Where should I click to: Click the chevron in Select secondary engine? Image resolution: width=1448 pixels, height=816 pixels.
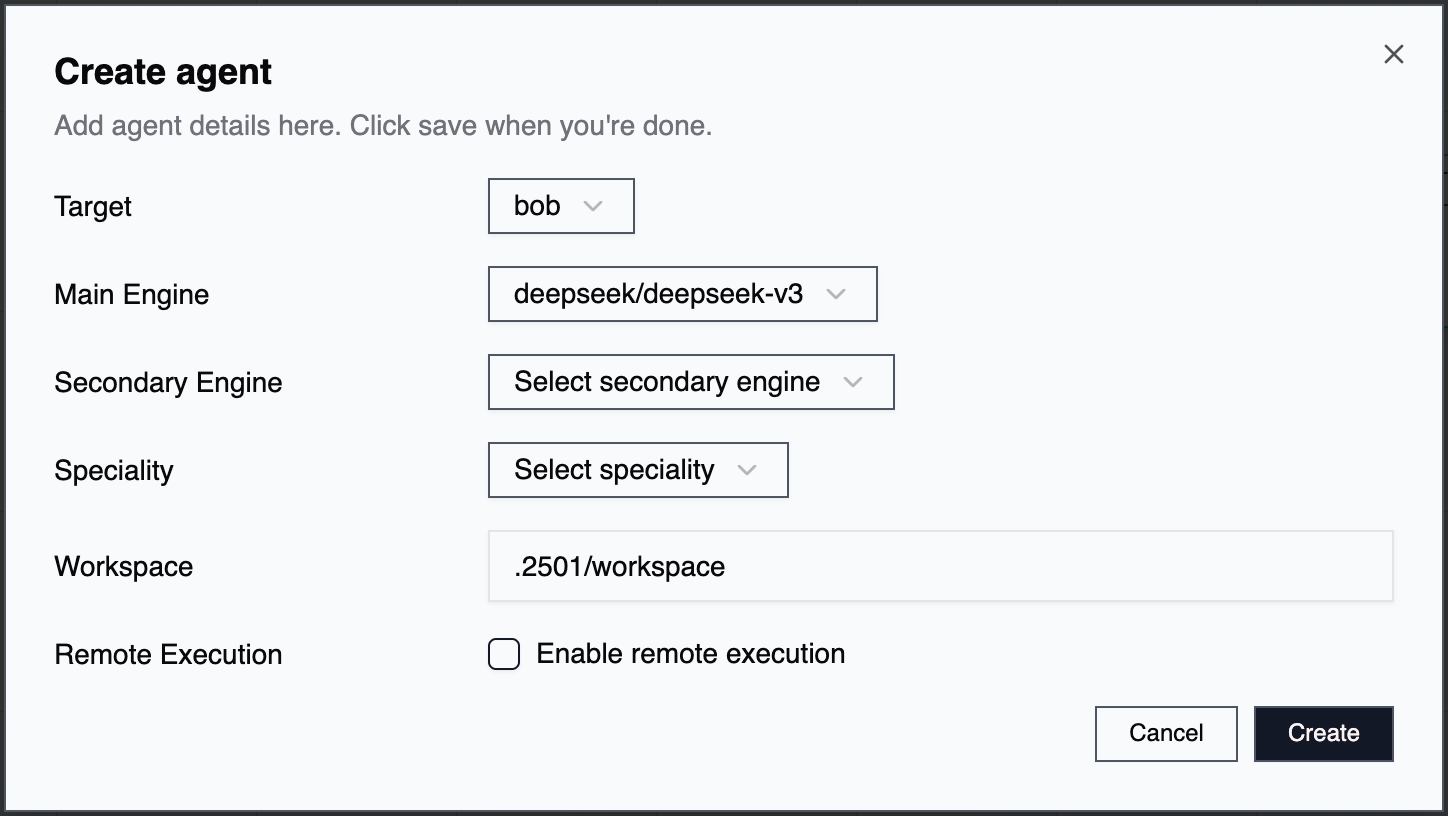point(853,382)
